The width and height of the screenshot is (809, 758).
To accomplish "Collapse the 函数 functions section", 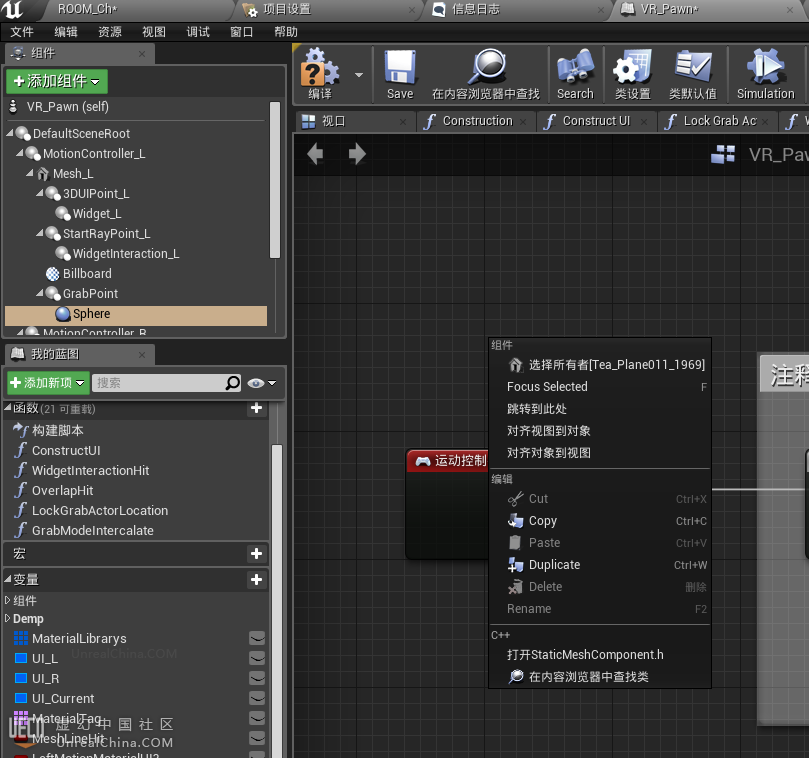I will click(x=8, y=408).
